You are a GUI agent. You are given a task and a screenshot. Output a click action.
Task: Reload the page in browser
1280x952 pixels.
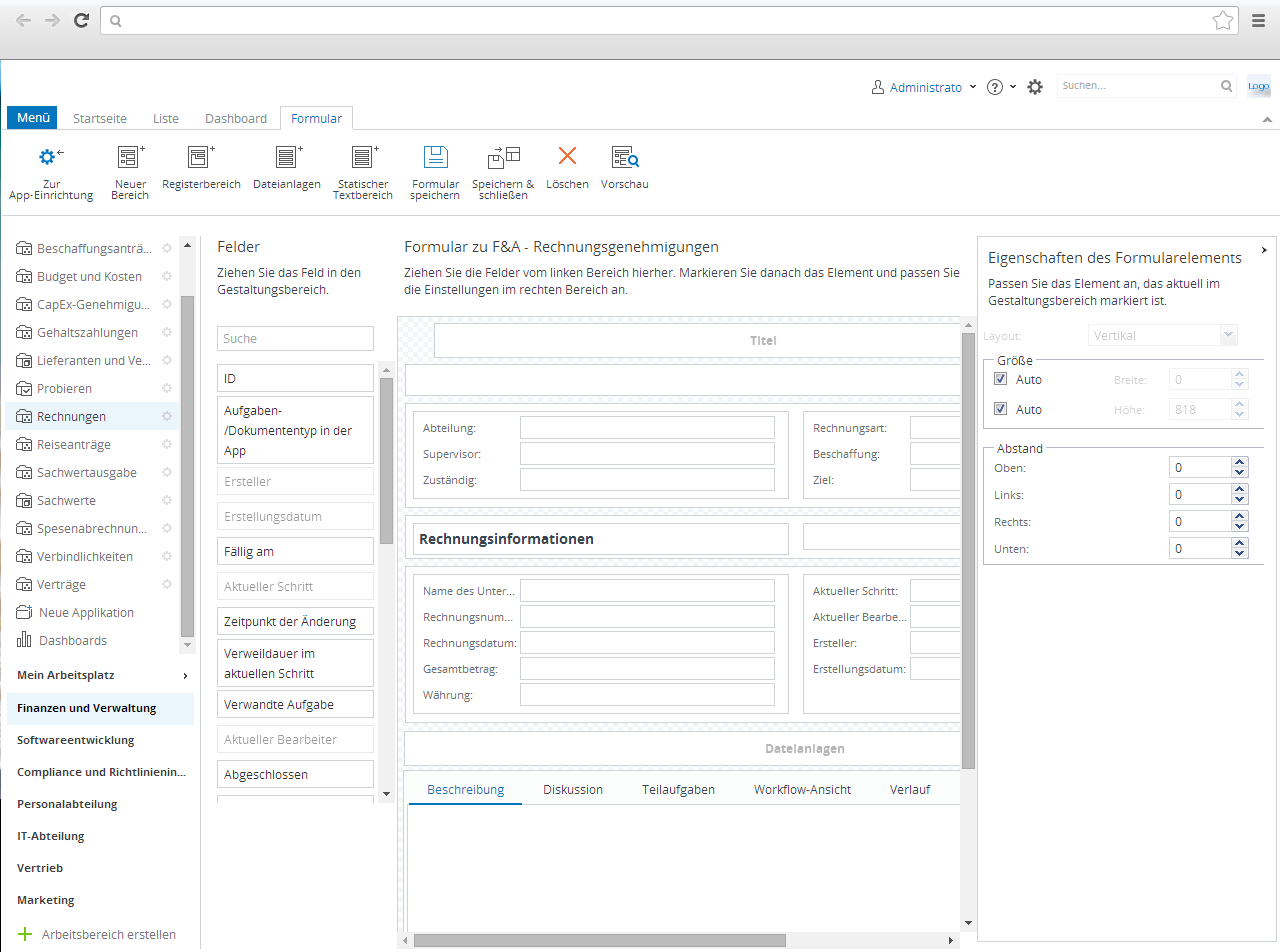pos(82,20)
